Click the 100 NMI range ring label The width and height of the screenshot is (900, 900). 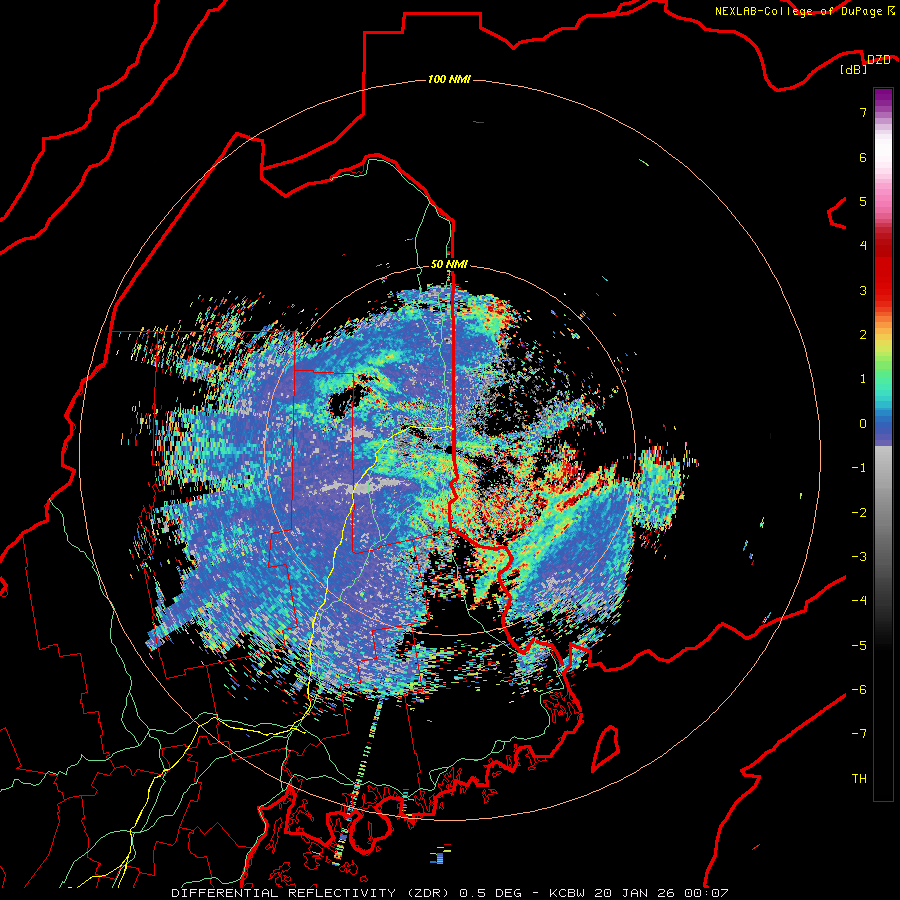coord(449,79)
